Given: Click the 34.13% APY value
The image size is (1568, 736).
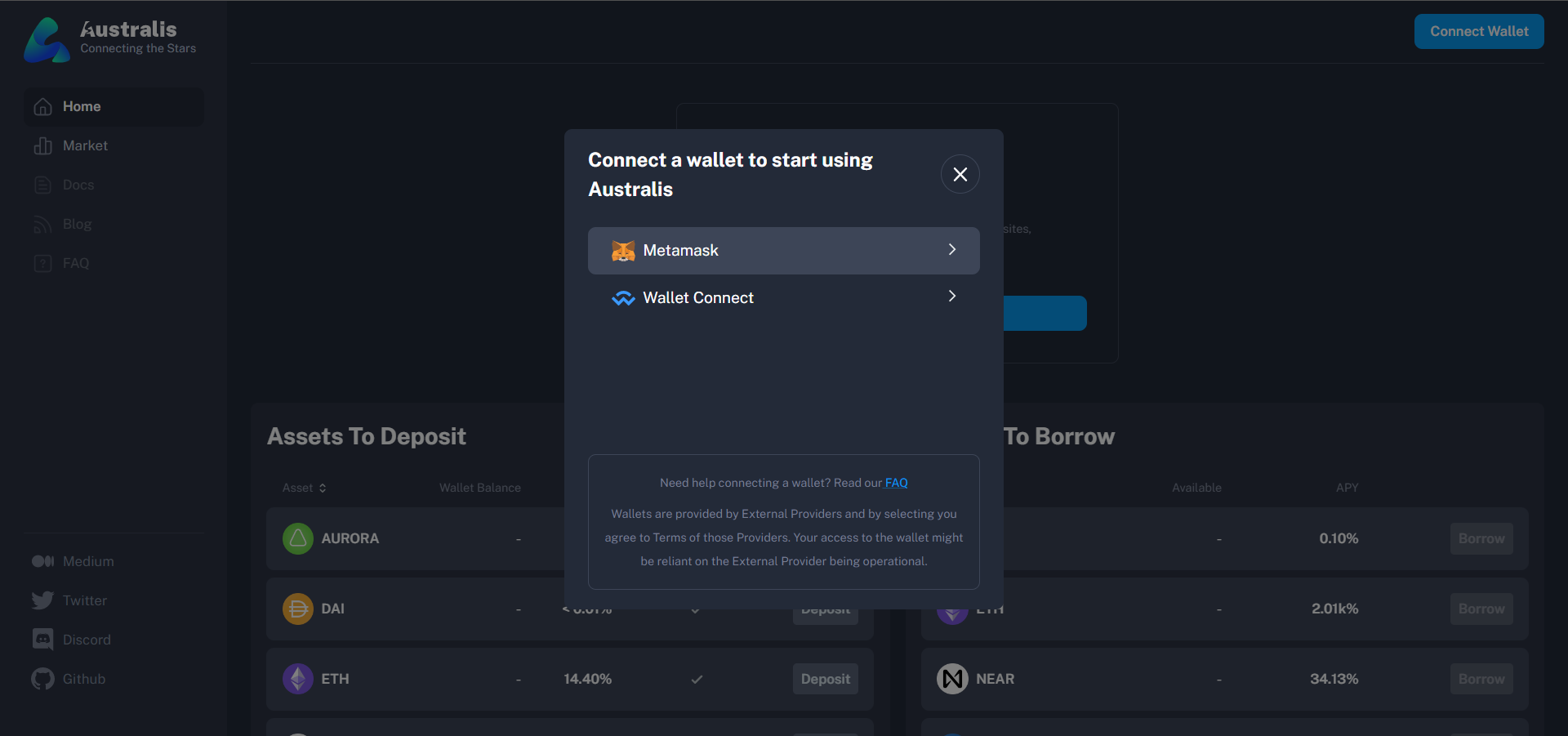Looking at the screenshot, I should 1334,679.
